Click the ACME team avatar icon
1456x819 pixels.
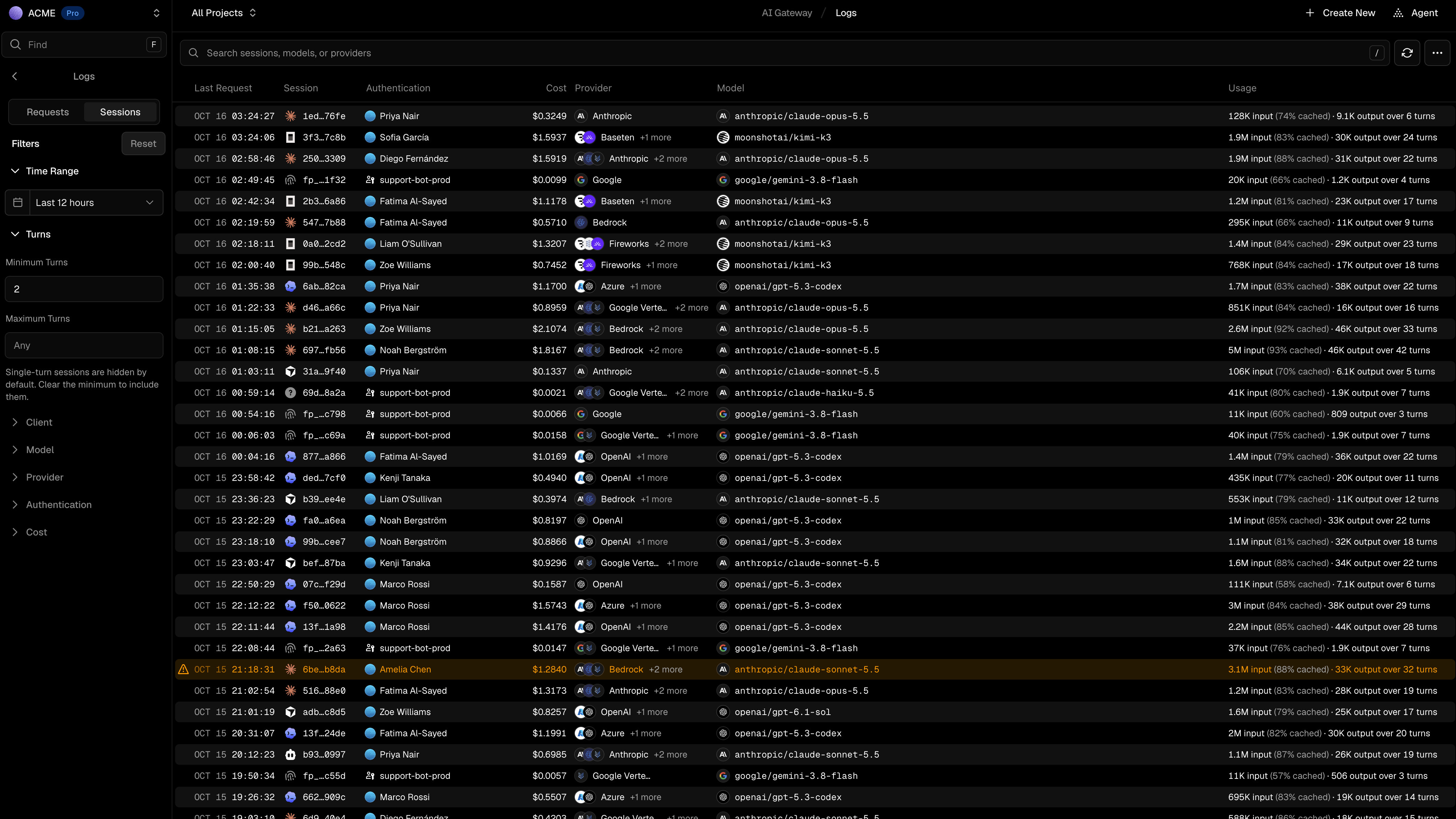[16, 13]
